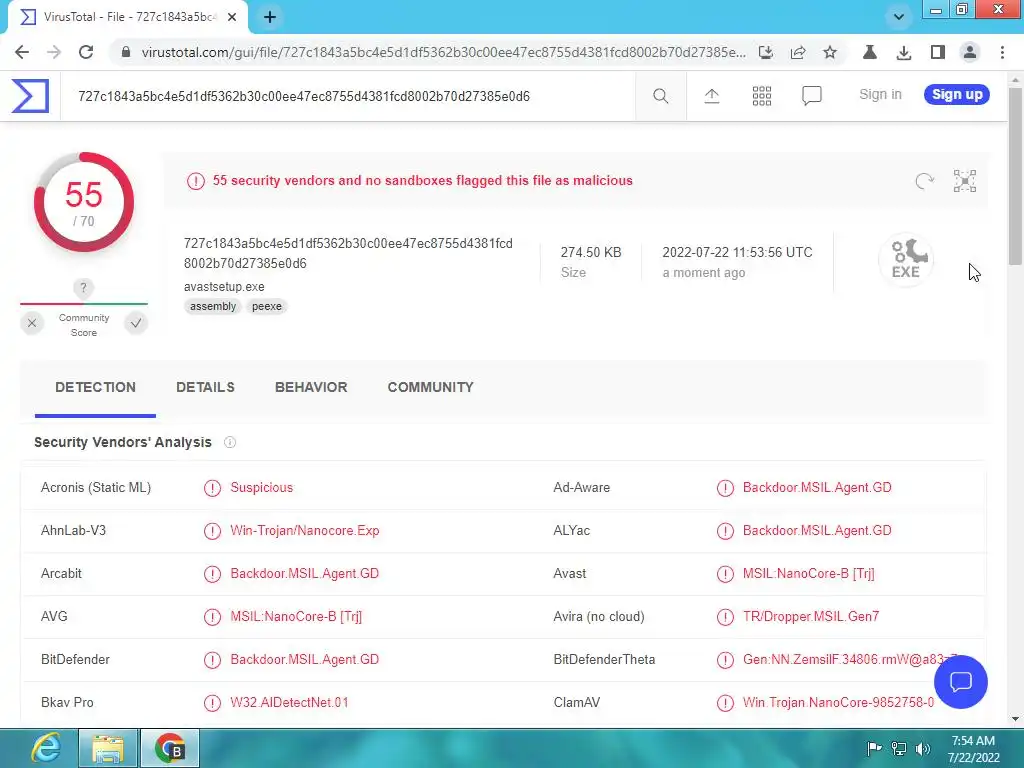Click the Sign in link
This screenshot has height=768, width=1024.
(880, 95)
